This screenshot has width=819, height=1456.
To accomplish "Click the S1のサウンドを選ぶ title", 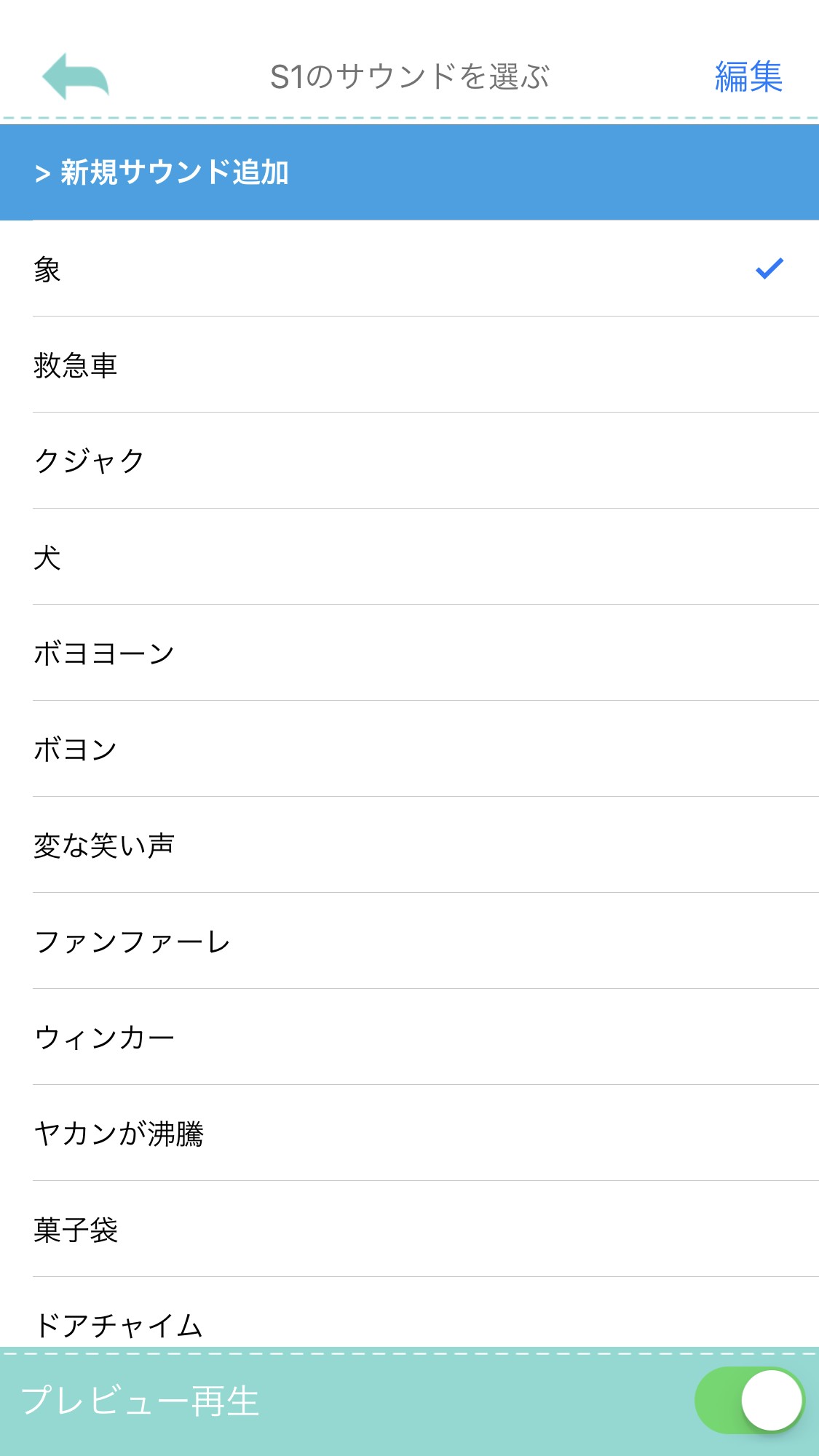I will pyautogui.click(x=409, y=76).
